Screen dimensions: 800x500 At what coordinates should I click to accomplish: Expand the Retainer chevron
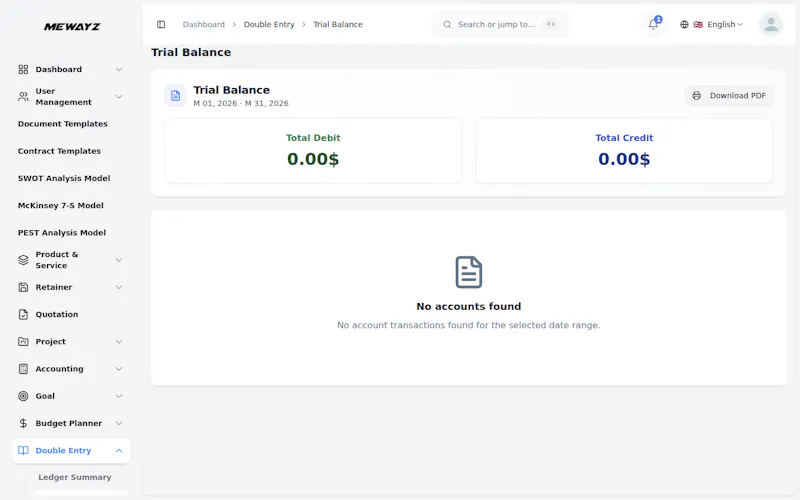click(119, 287)
